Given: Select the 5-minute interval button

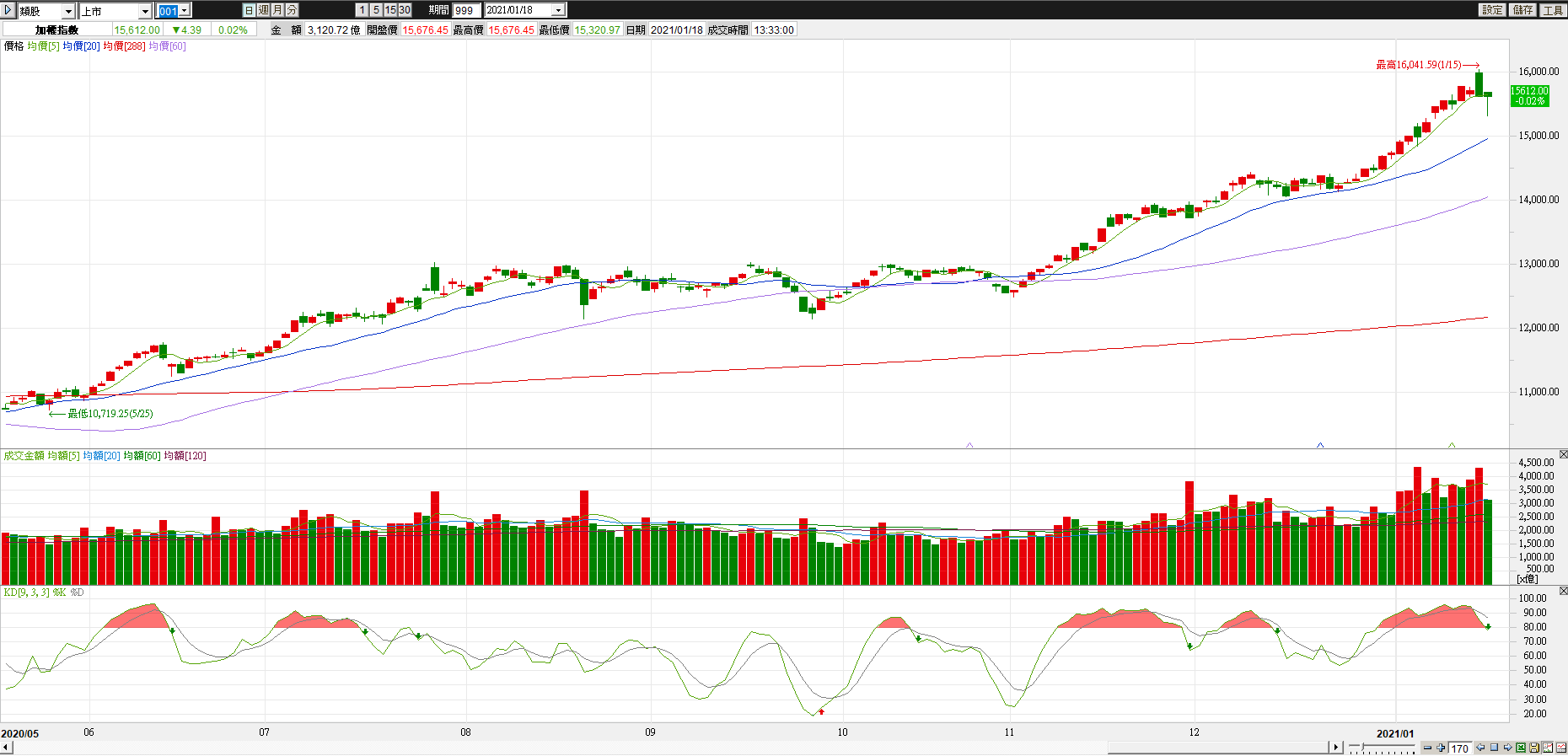Looking at the screenshot, I should (x=377, y=10).
